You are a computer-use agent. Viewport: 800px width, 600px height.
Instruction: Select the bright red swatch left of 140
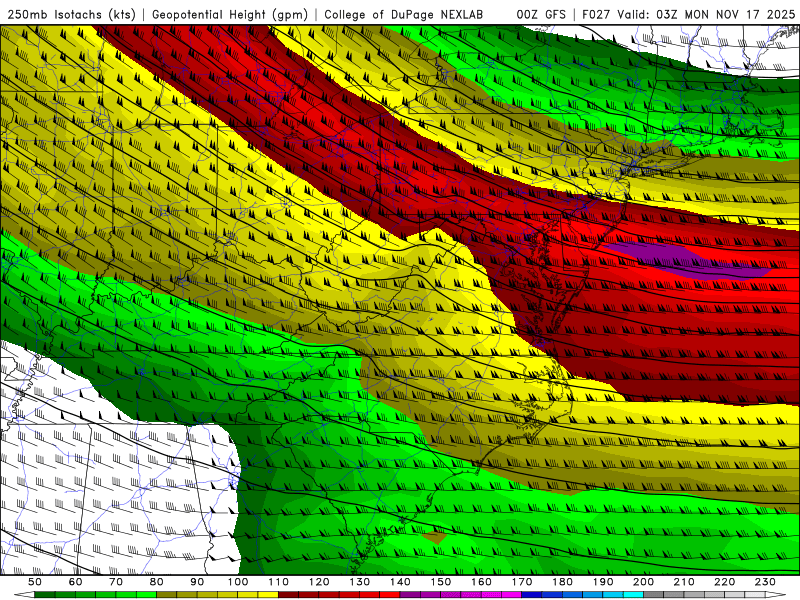coord(390,595)
